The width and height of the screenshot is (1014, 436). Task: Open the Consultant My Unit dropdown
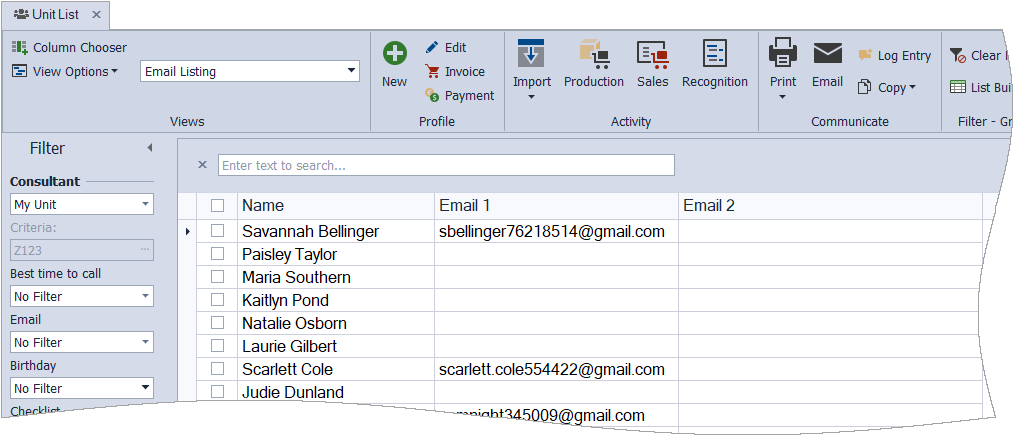click(x=146, y=204)
